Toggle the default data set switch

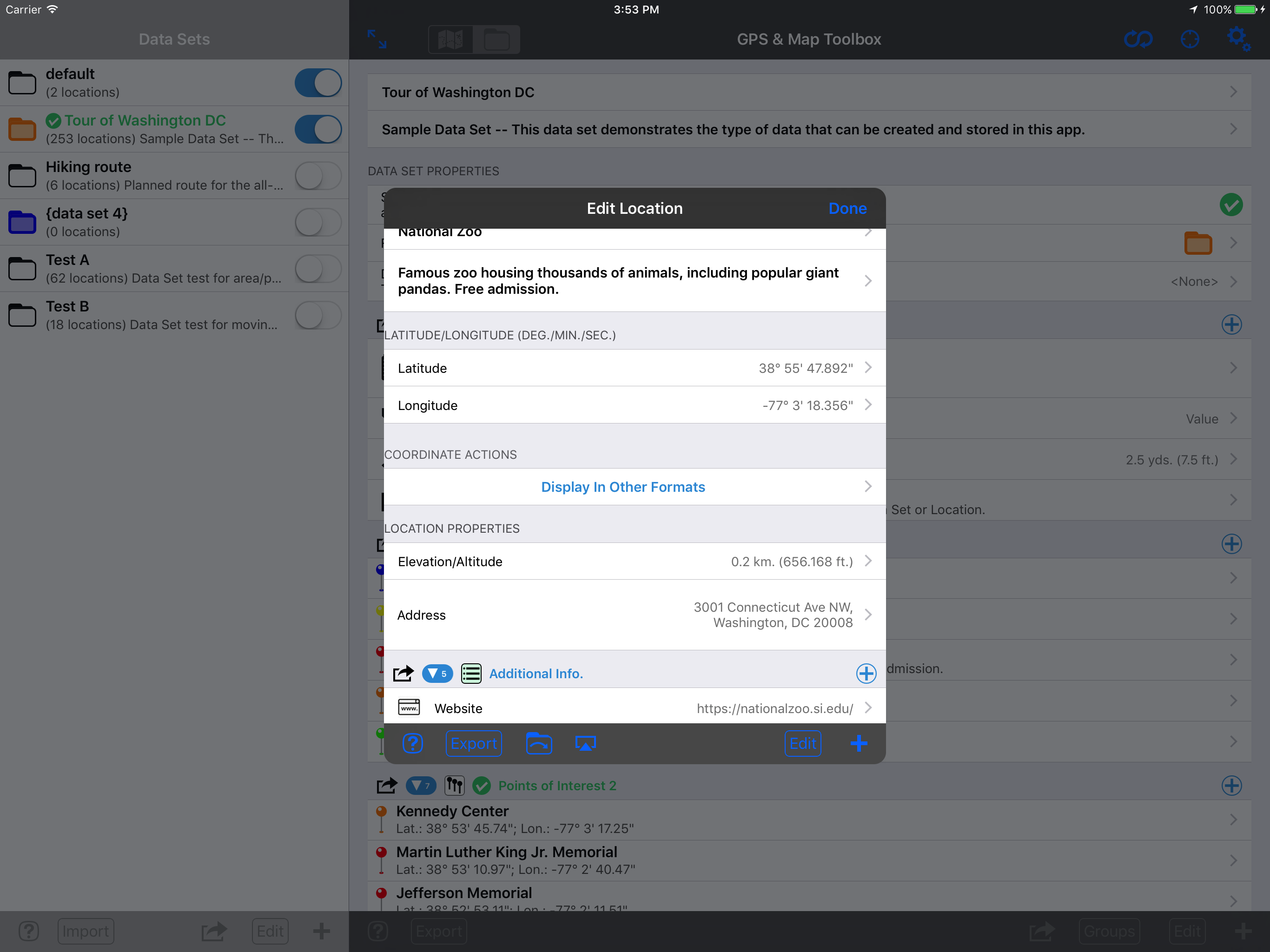pos(318,83)
